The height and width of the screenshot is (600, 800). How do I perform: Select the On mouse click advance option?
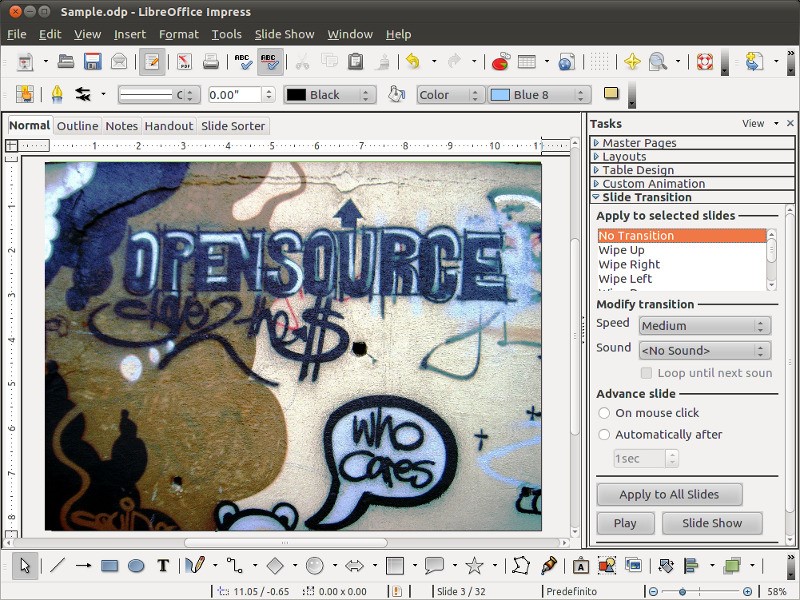pyautogui.click(x=603, y=412)
